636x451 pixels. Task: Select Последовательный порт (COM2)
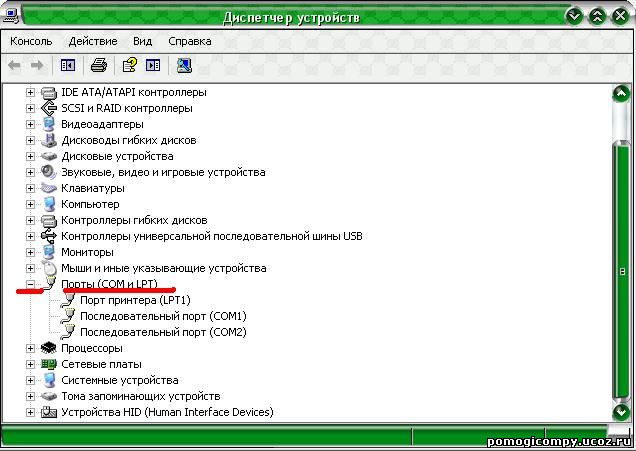[163, 333]
